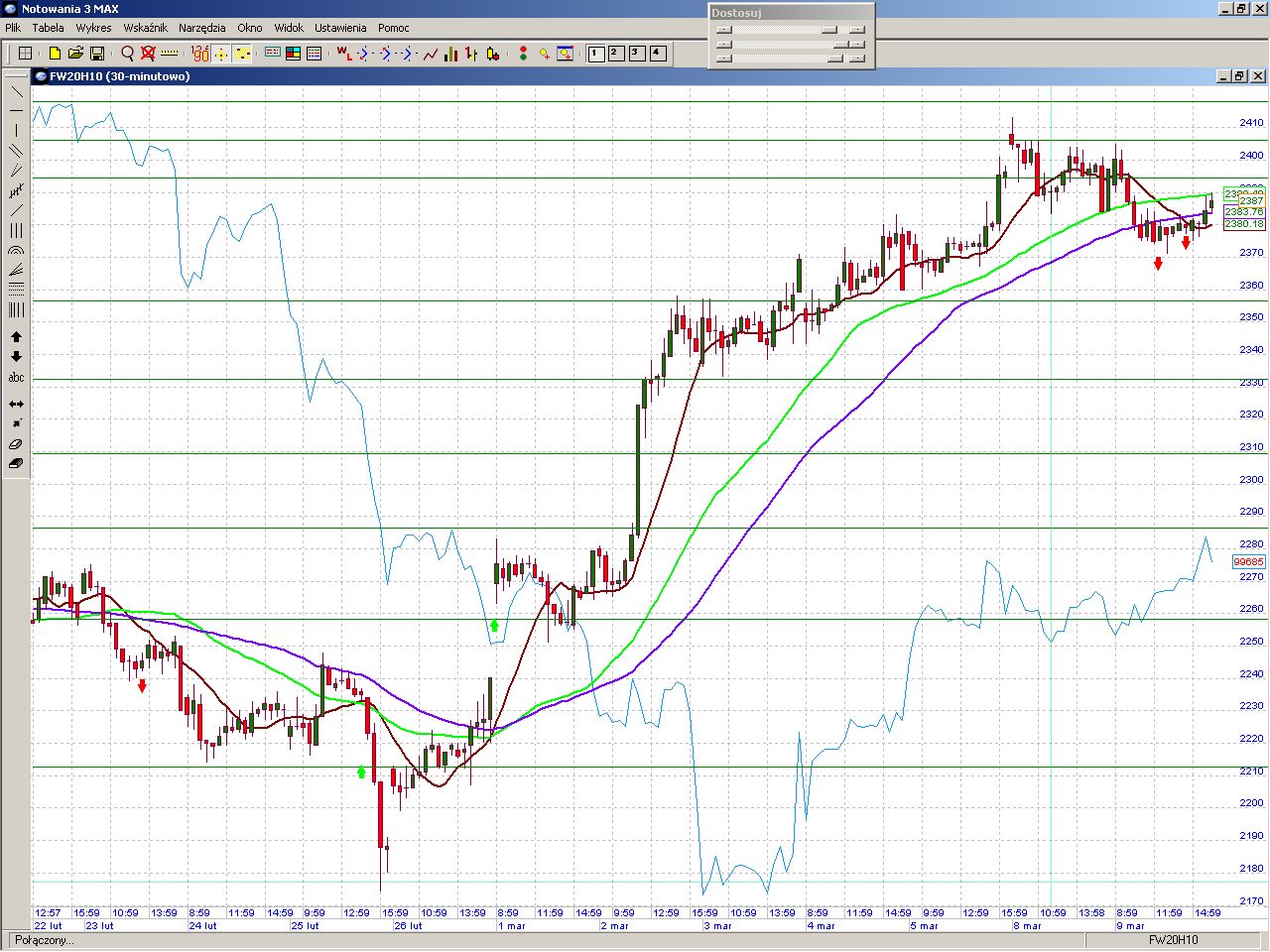
Task: Switch to chart layout 3 button
Action: pyautogui.click(x=637, y=54)
